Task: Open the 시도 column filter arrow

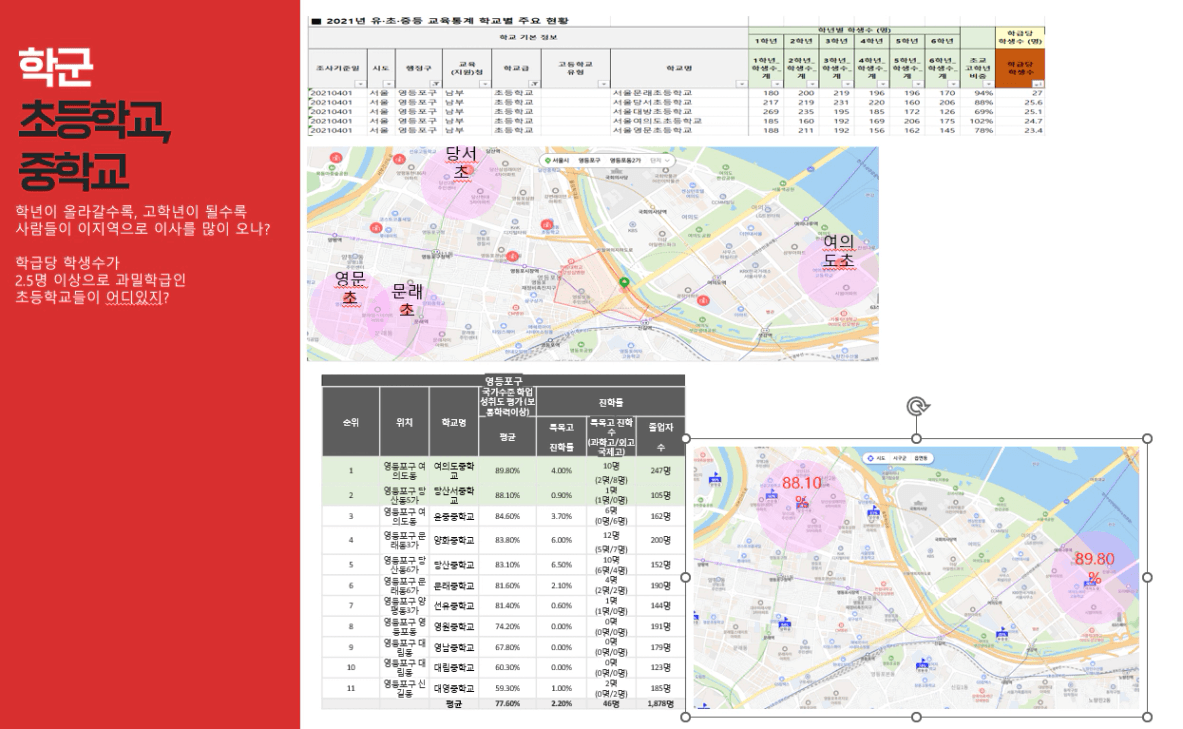Action: [x=388, y=84]
